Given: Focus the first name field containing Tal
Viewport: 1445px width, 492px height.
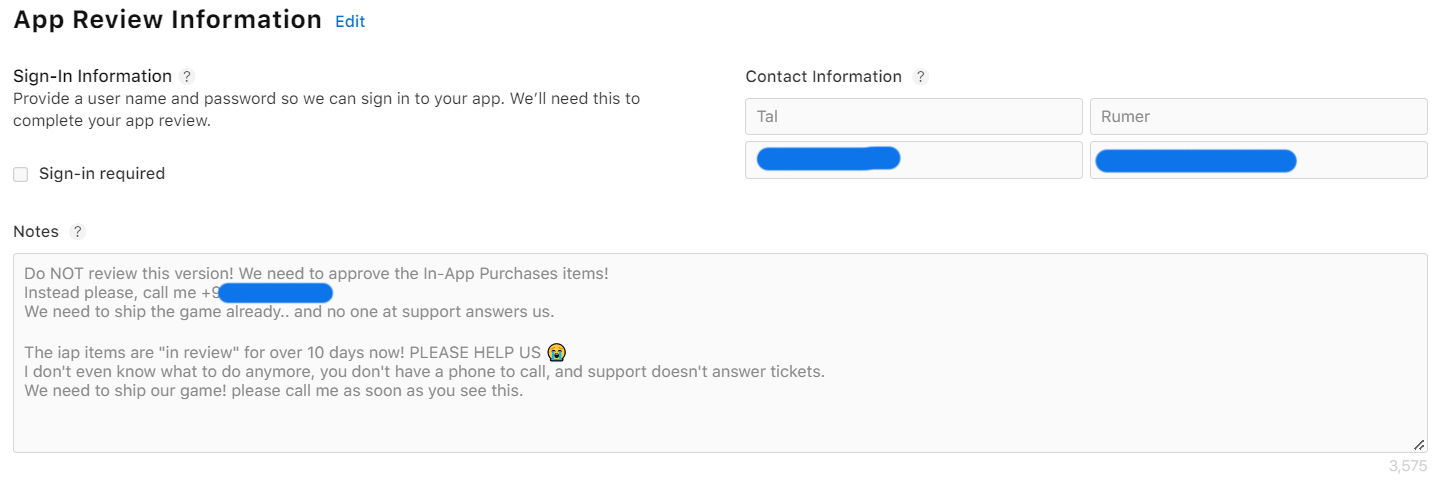Looking at the screenshot, I should [x=913, y=116].
